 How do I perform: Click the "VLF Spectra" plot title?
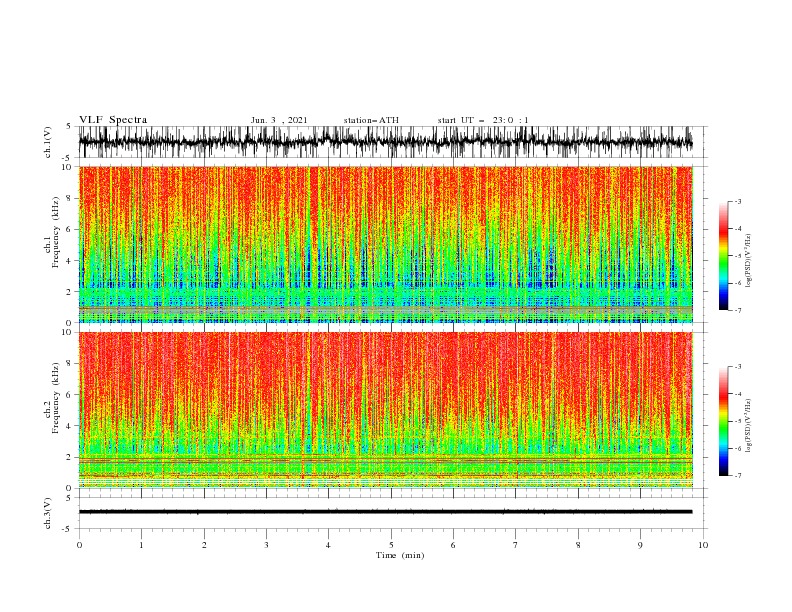[113, 120]
